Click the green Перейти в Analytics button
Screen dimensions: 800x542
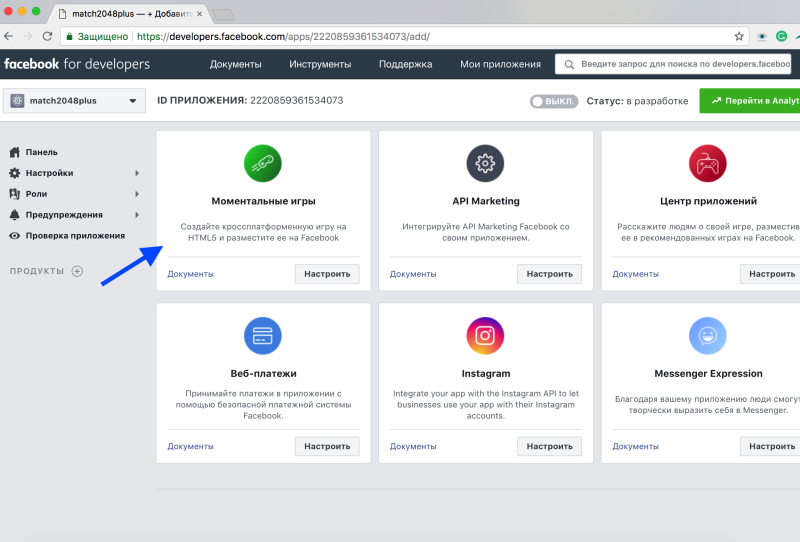tap(750, 101)
